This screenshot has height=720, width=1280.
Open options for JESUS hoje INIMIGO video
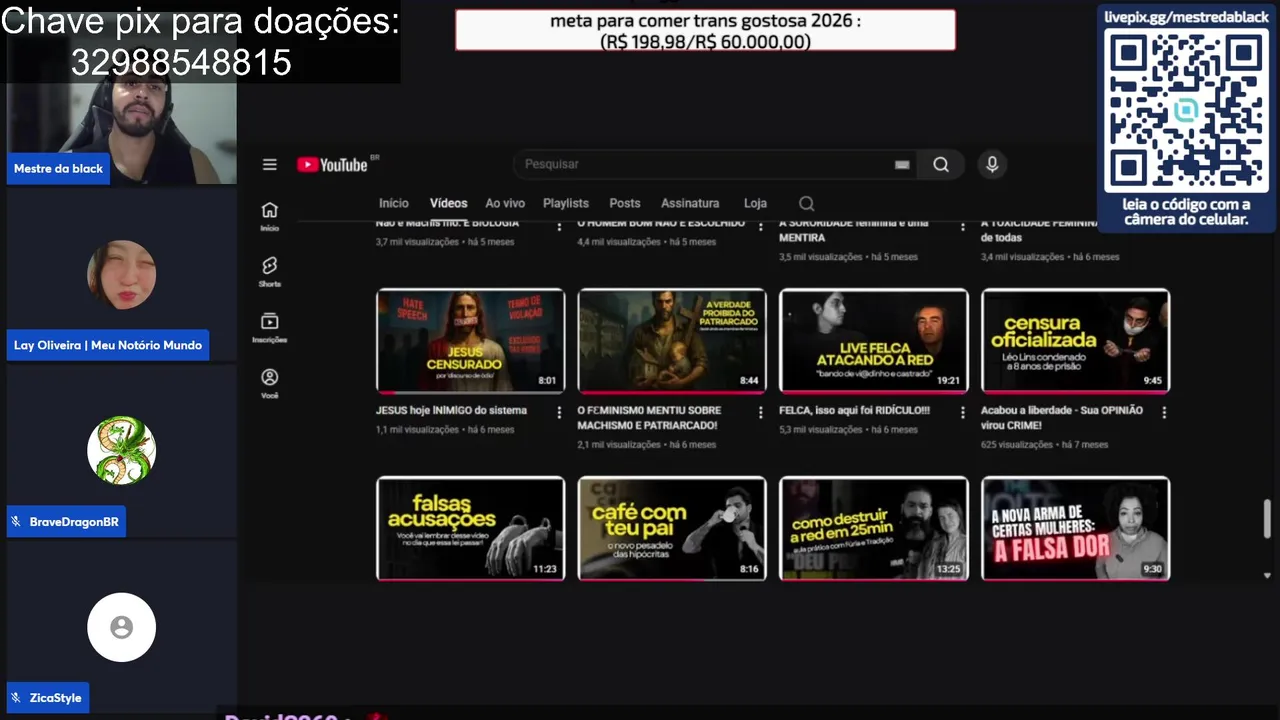[558, 412]
